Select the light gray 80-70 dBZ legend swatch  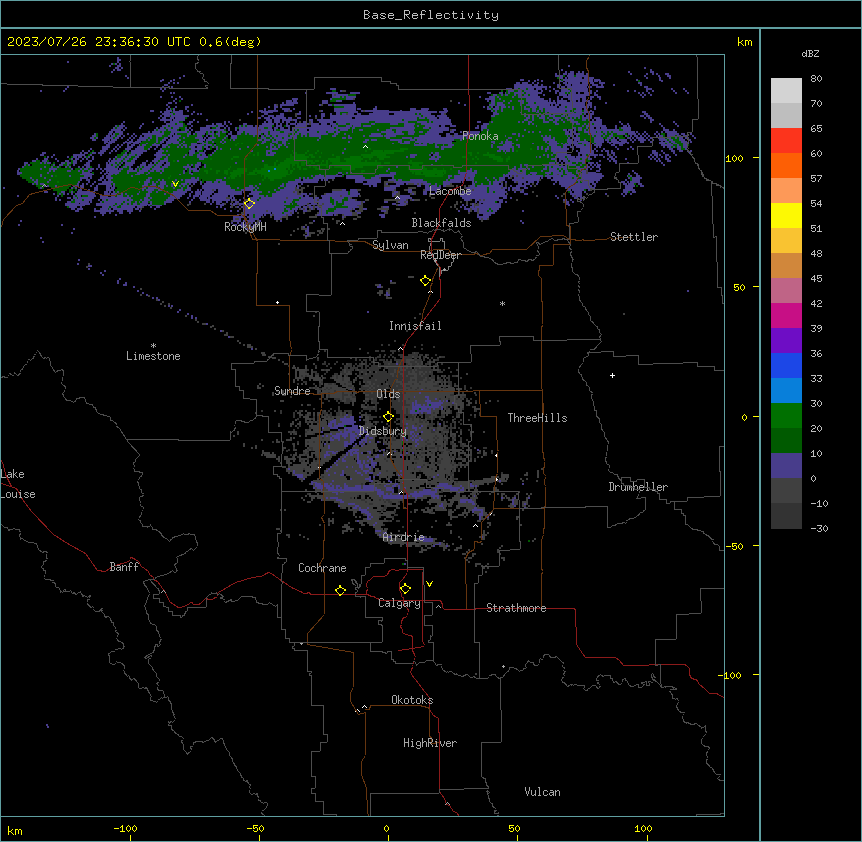[x=786, y=91]
